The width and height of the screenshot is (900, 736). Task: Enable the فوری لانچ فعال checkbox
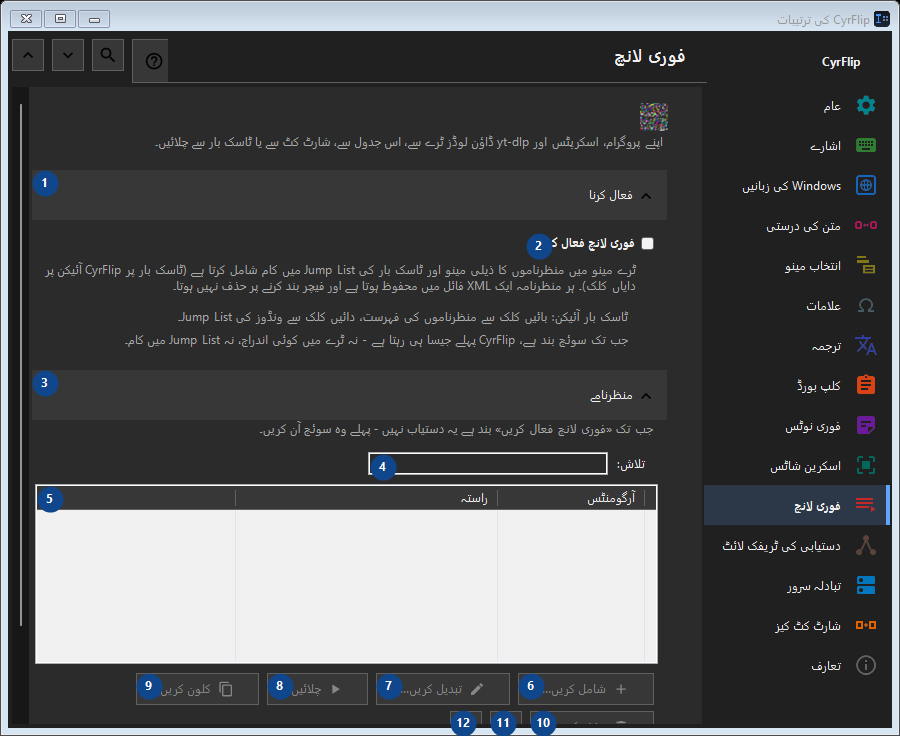click(647, 243)
